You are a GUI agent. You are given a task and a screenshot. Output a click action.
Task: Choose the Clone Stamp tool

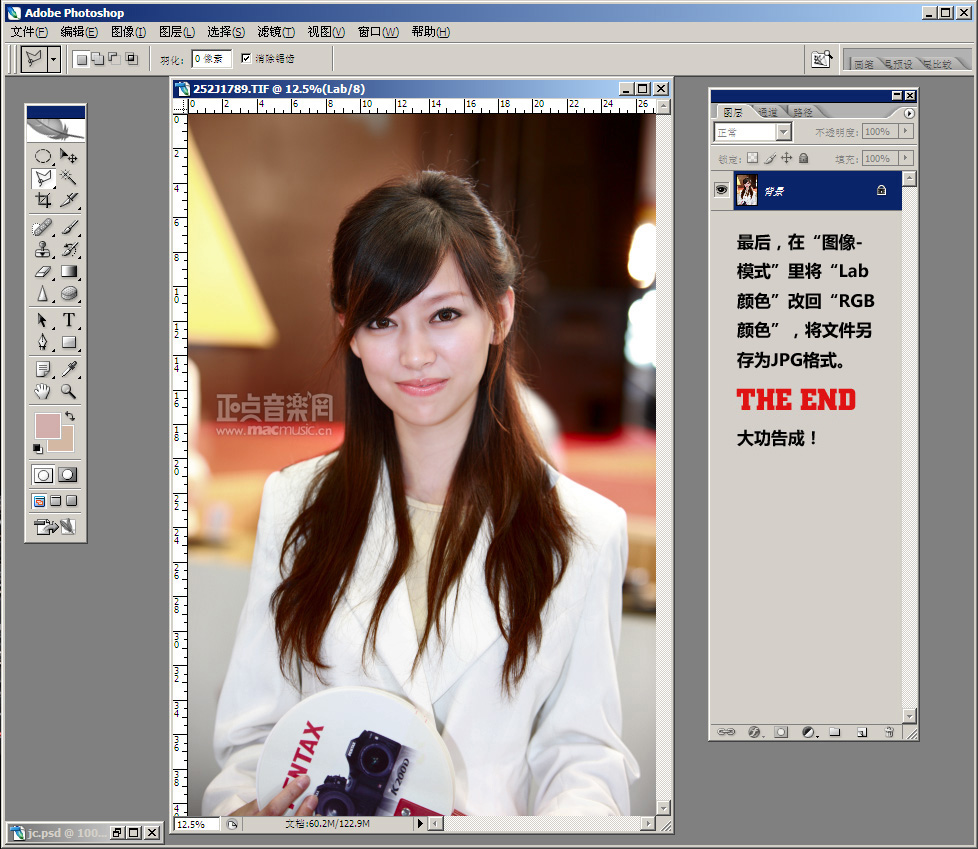43,250
